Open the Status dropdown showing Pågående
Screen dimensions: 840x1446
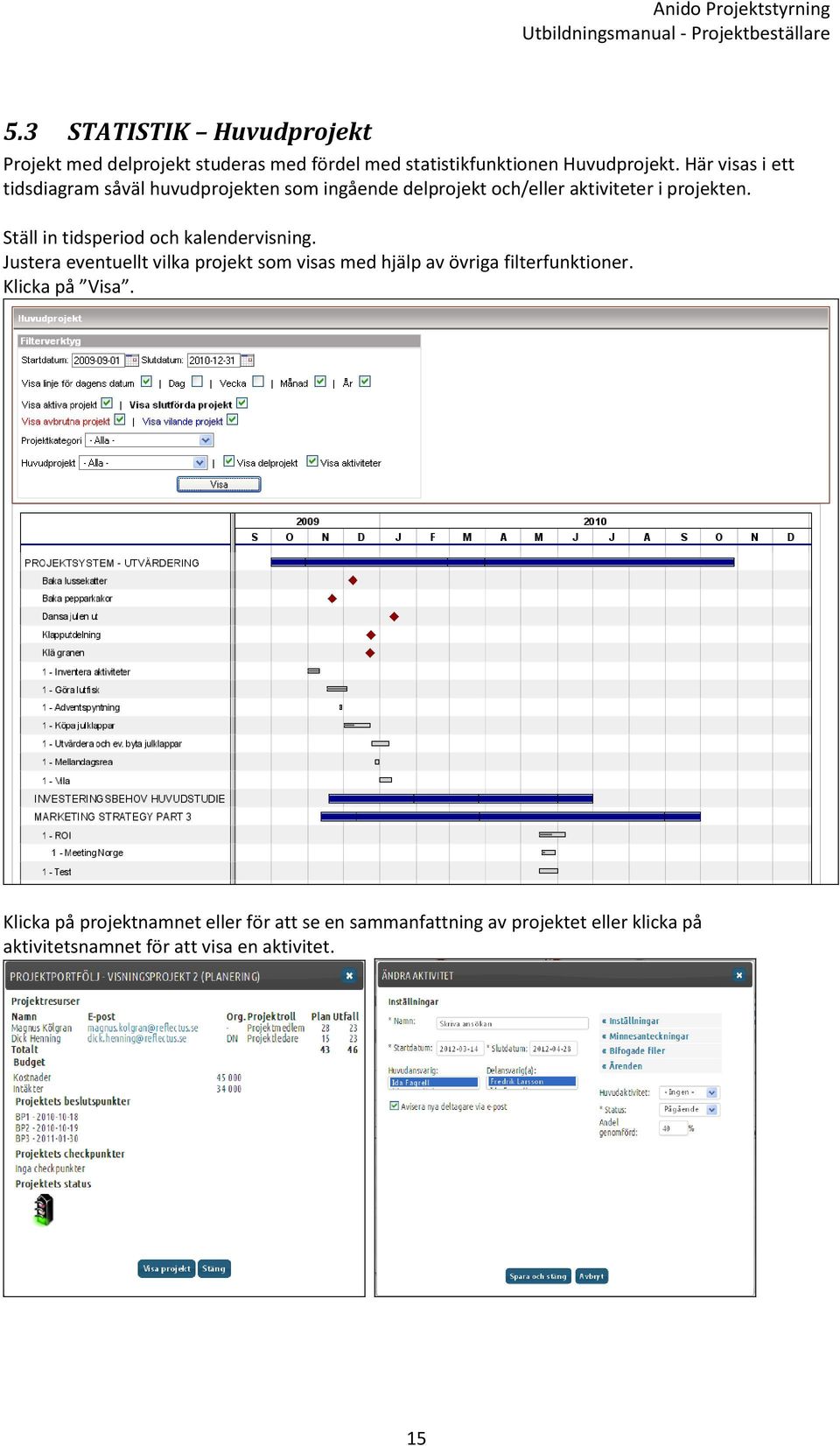point(689,1109)
